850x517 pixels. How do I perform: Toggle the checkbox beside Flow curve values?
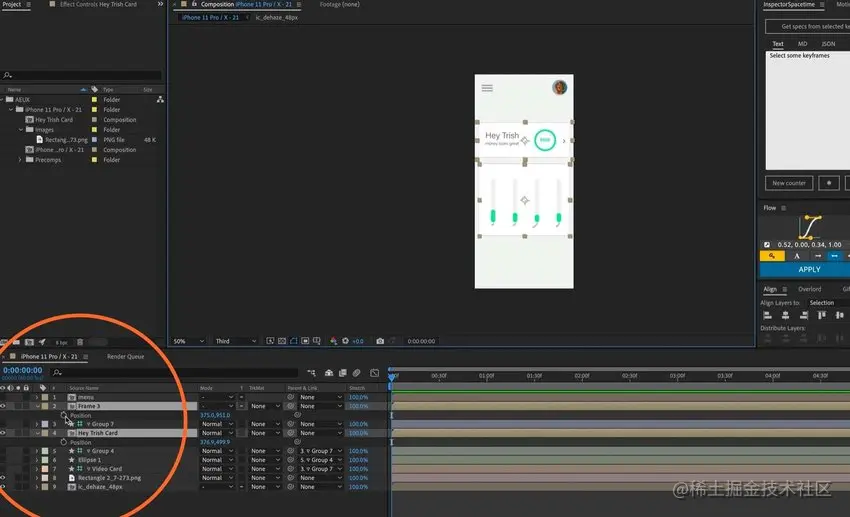coord(767,244)
